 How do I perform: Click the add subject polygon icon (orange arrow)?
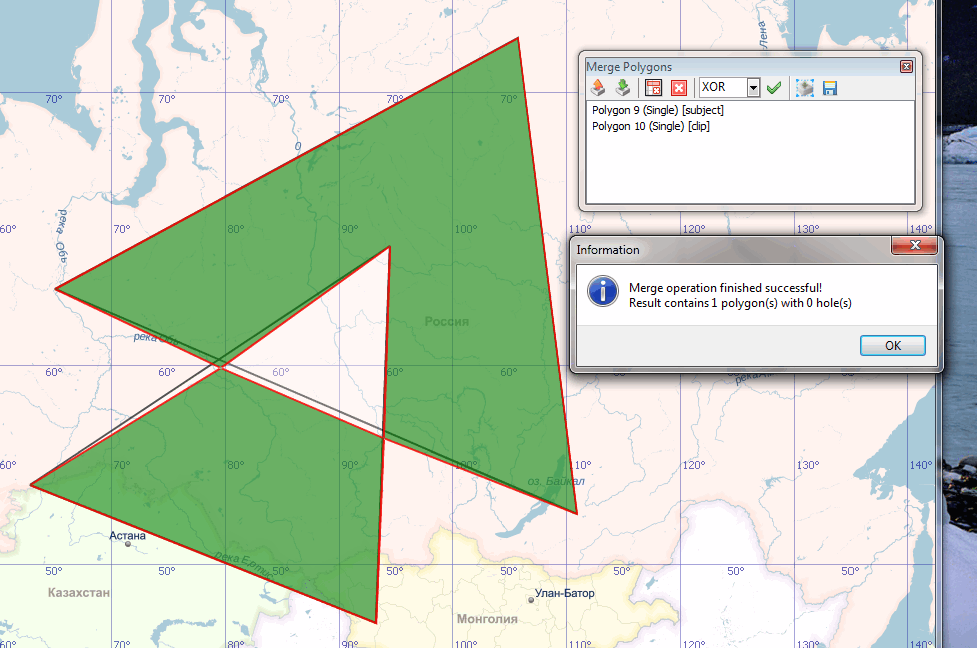[598, 88]
